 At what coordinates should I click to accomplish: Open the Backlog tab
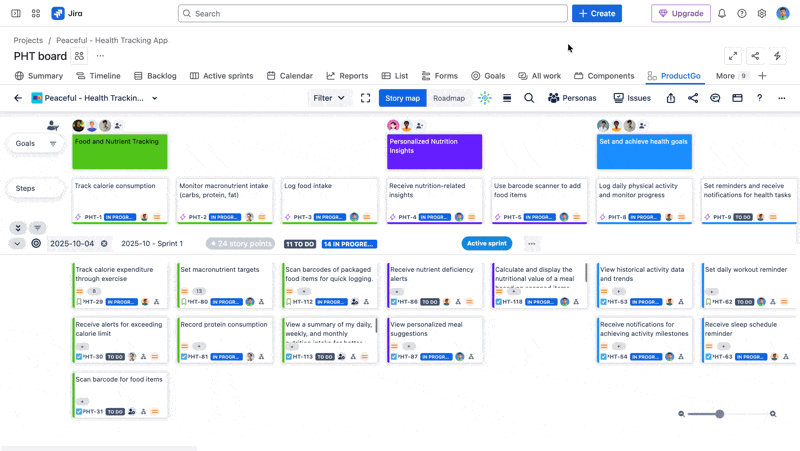click(155, 76)
